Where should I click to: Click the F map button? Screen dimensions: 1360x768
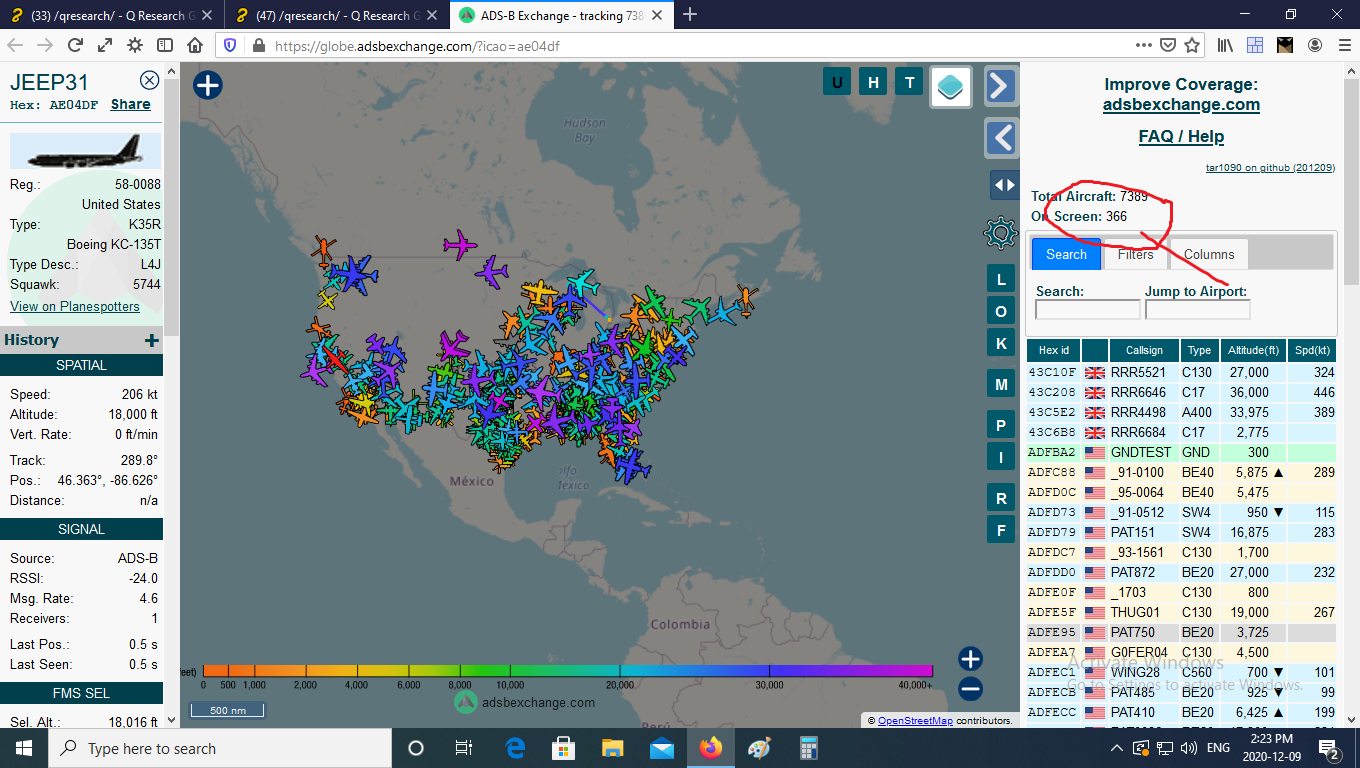(x=1001, y=529)
